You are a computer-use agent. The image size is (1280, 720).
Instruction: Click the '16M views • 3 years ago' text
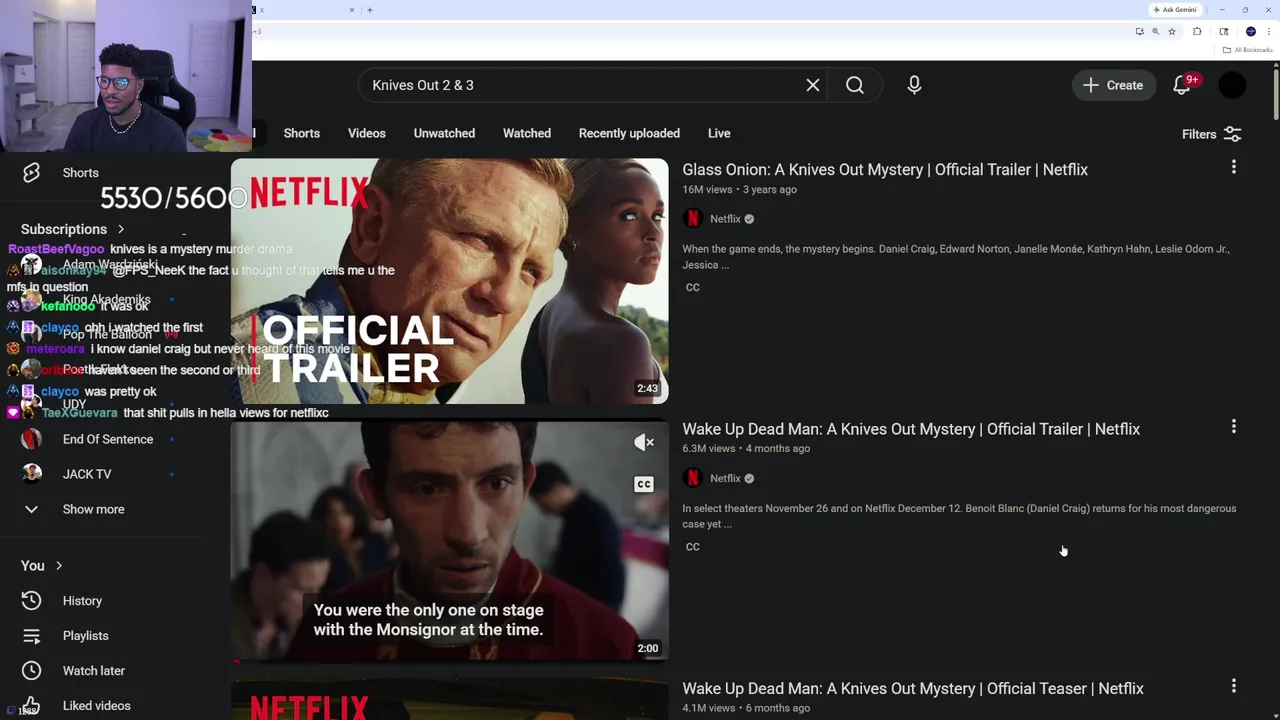(x=739, y=189)
